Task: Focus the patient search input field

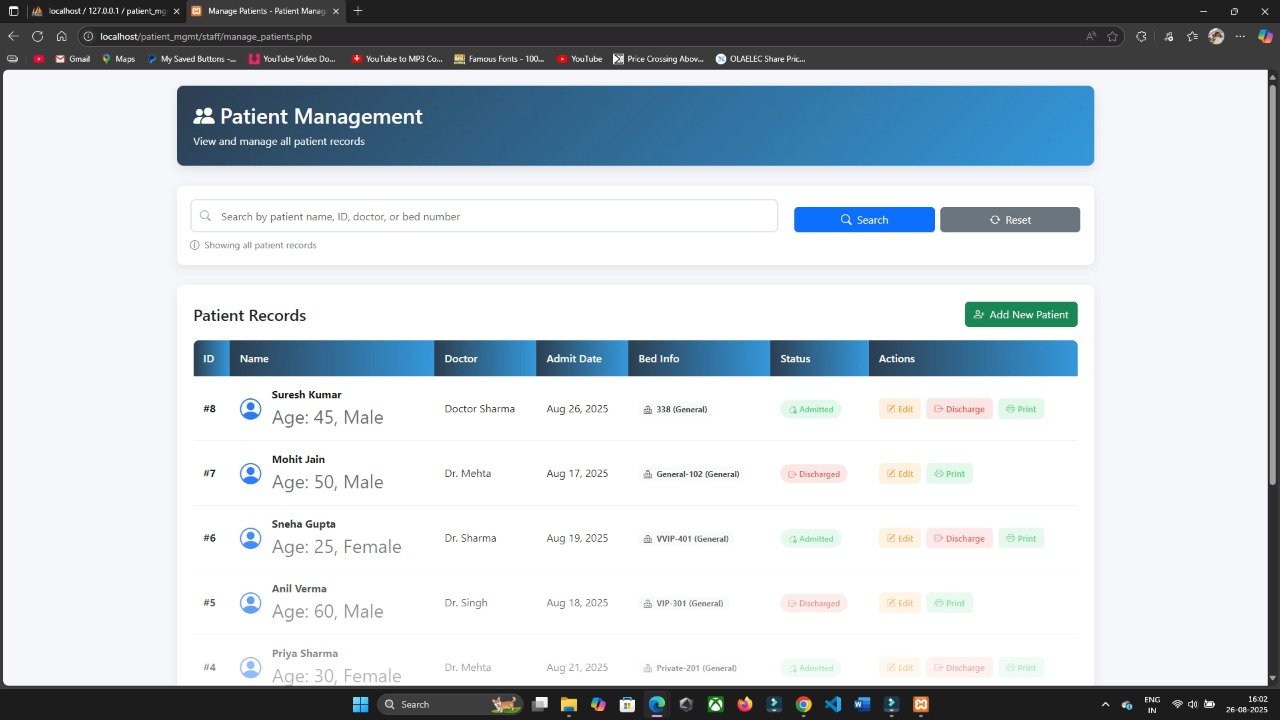Action: 484,216
